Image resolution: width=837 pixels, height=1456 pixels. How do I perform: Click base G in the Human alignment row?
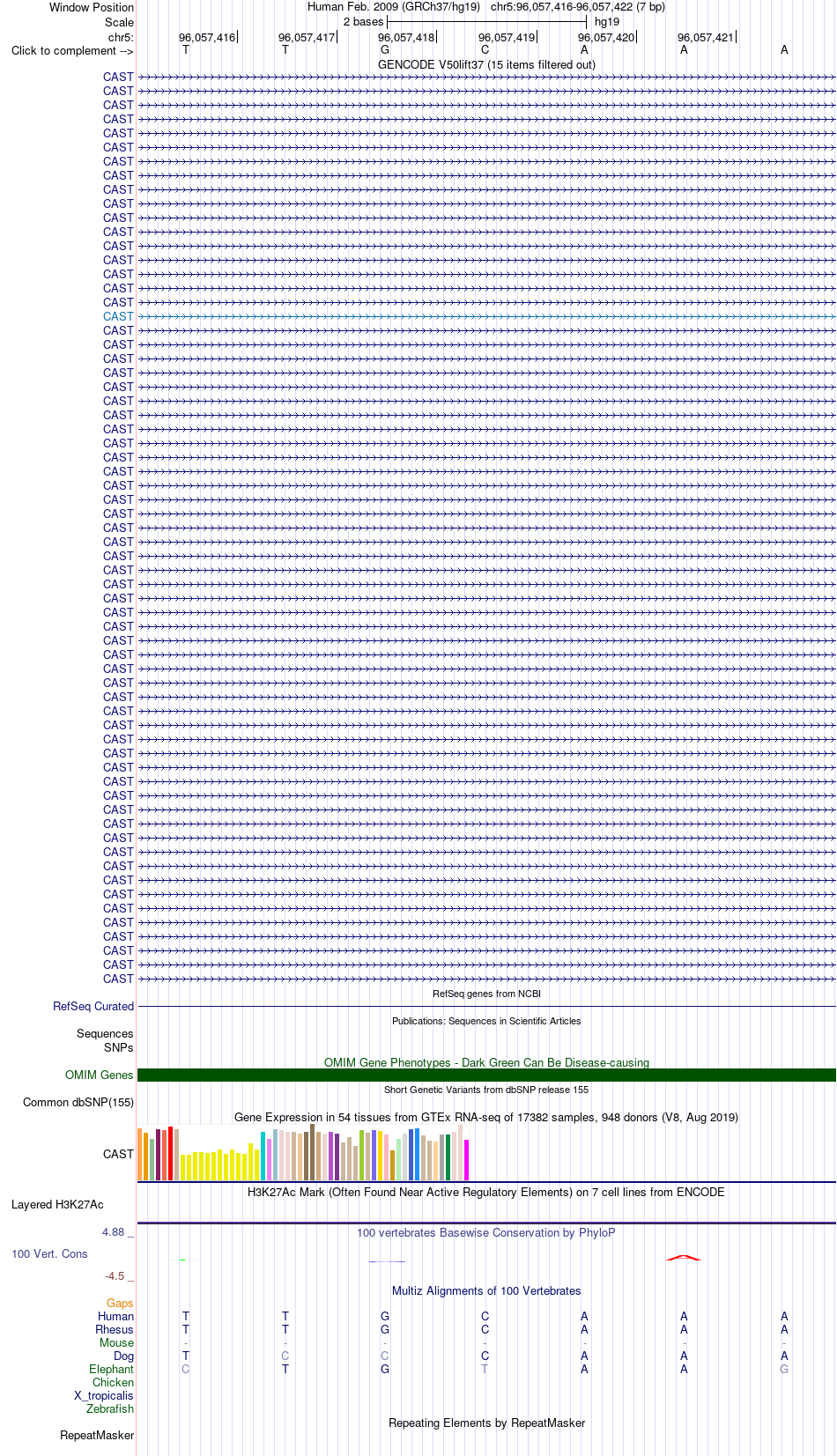click(x=385, y=1316)
